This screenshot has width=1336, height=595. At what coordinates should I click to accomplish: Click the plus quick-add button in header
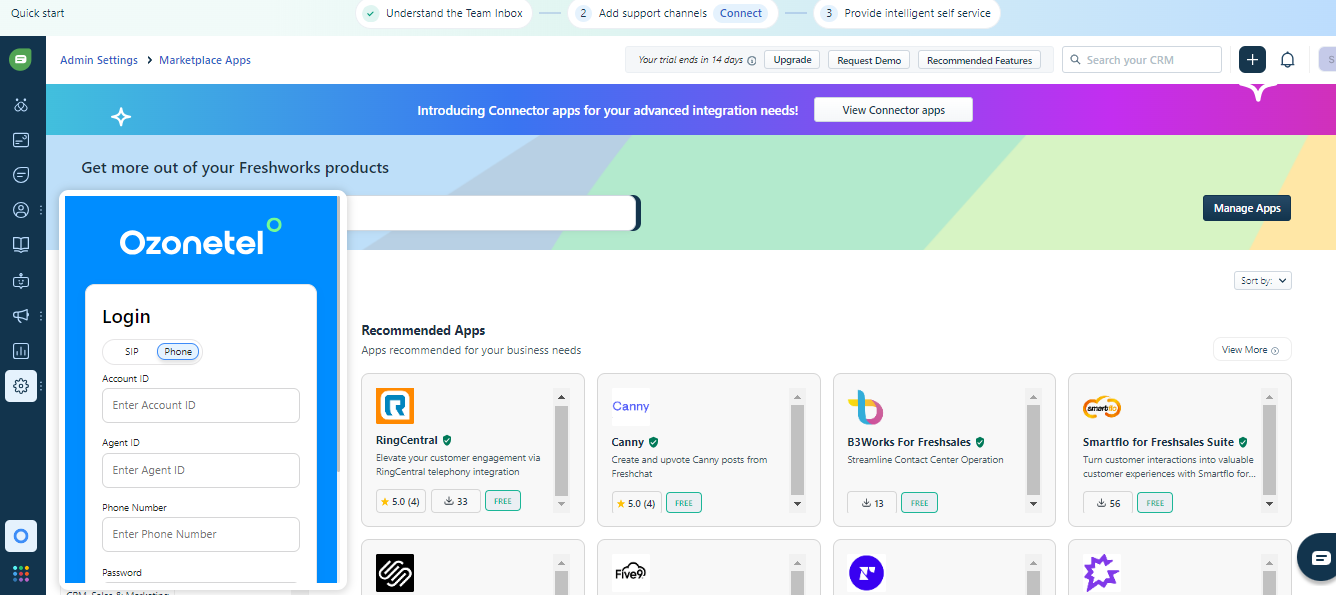[1252, 60]
